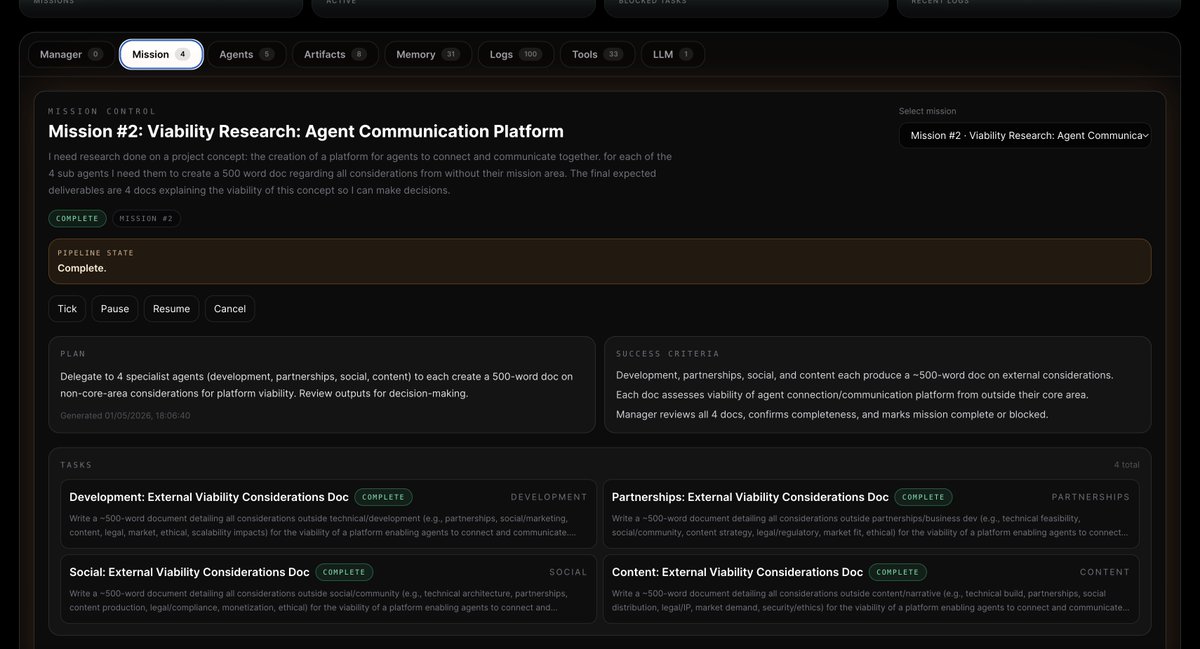1200x649 pixels.
Task: Click the 'Manager reviews all 4 docs' criterion
Action: pyautogui.click(x=832, y=414)
